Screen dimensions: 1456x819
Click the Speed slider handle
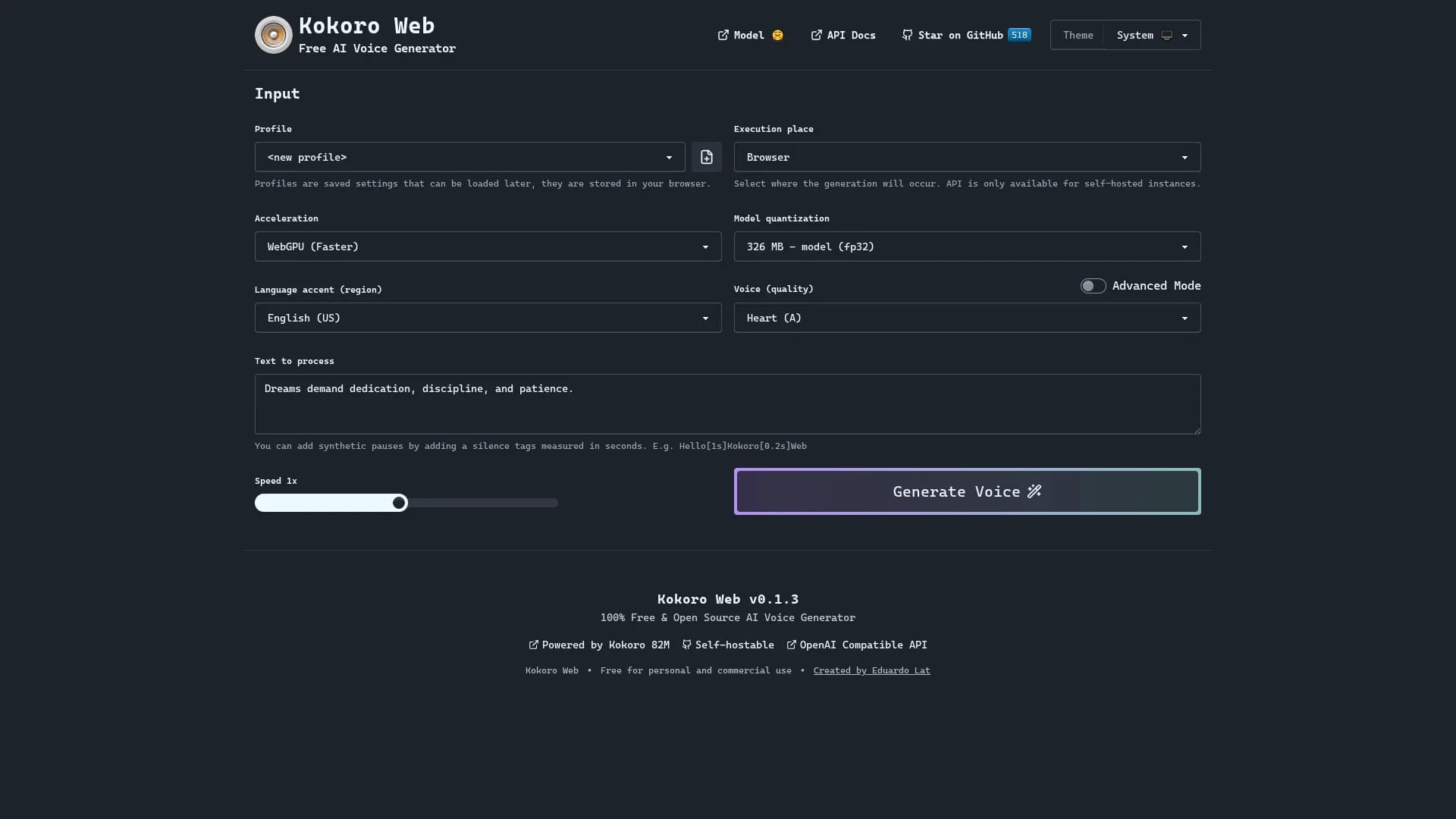coord(399,503)
